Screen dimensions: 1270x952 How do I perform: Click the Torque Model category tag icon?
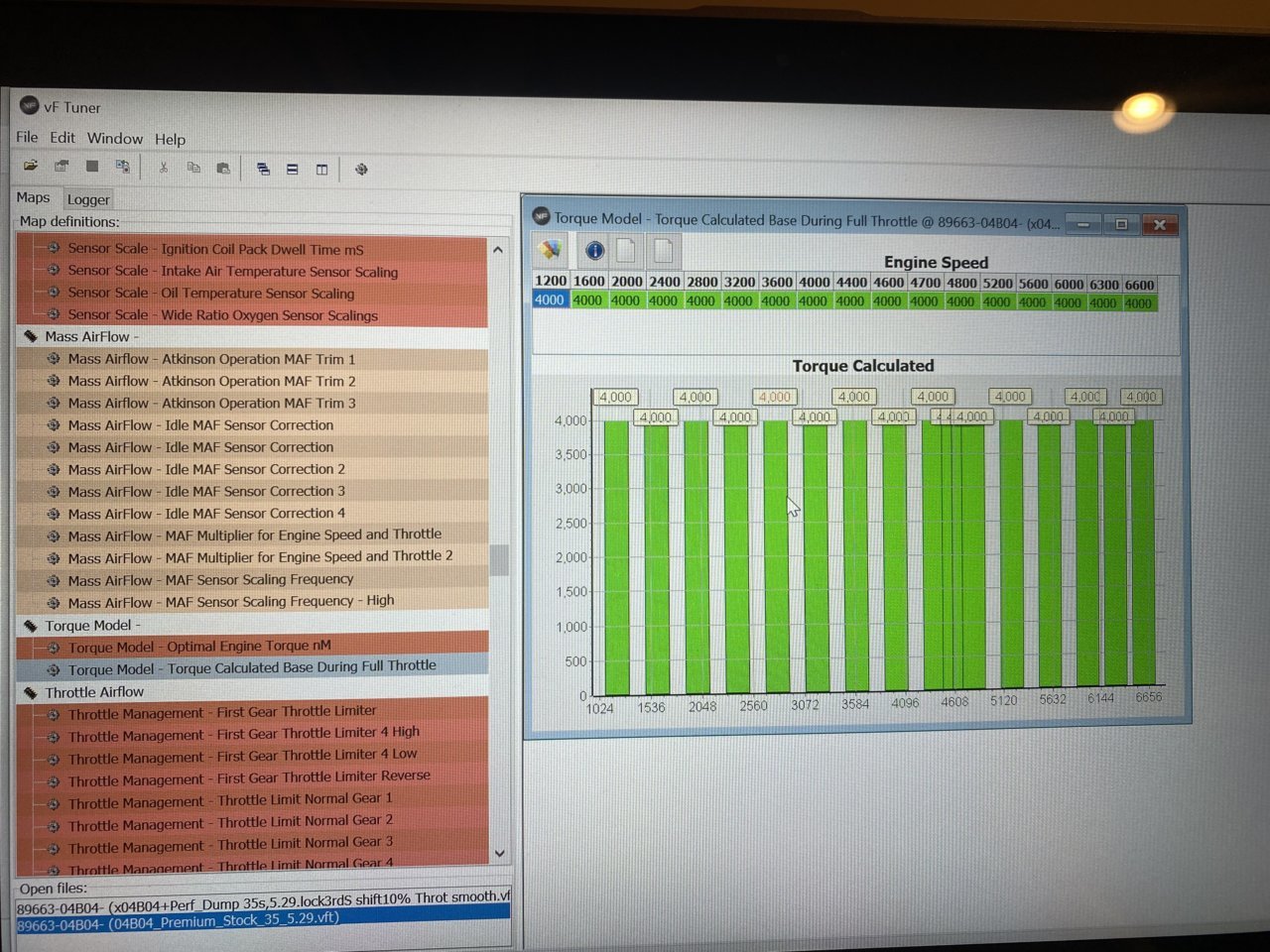[x=31, y=626]
